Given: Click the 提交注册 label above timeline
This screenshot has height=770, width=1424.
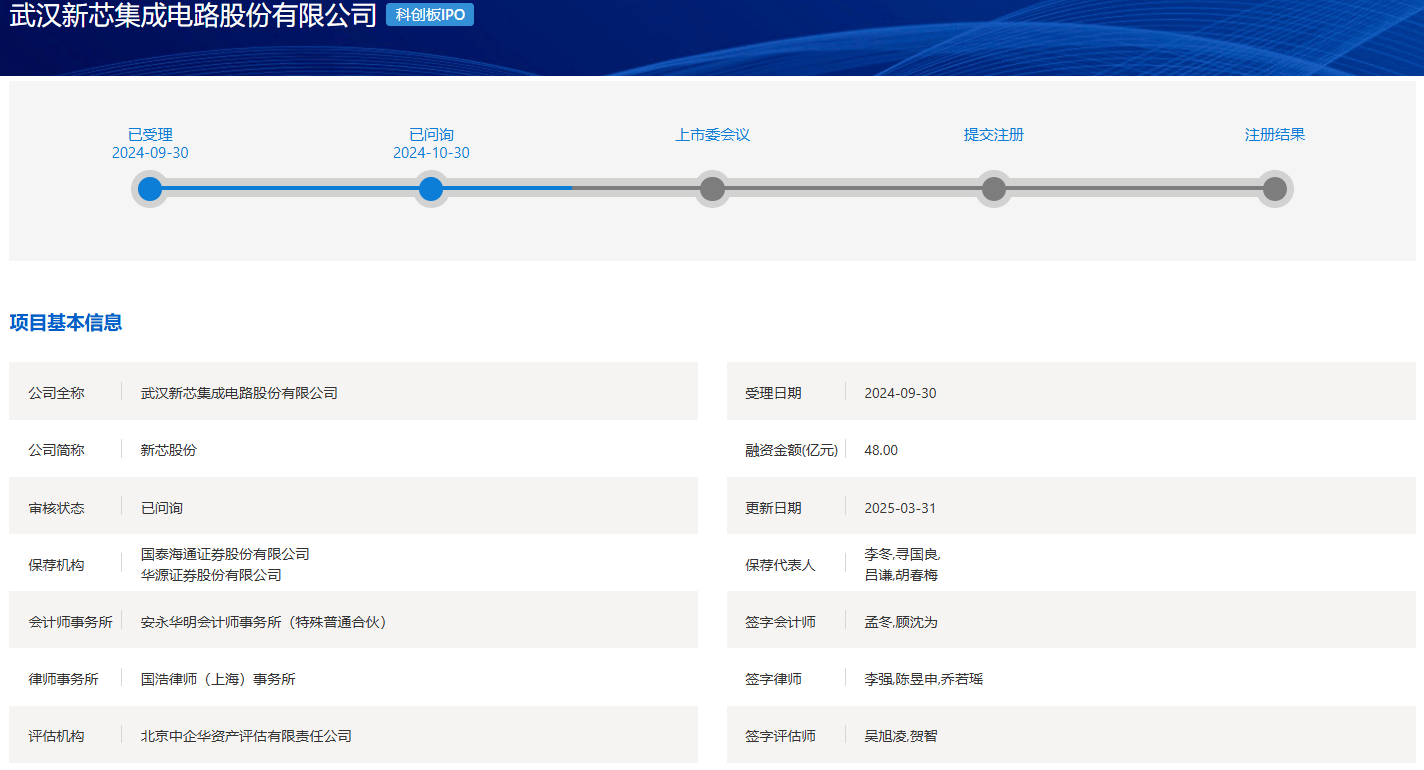Looking at the screenshot, I should (993, 135).
